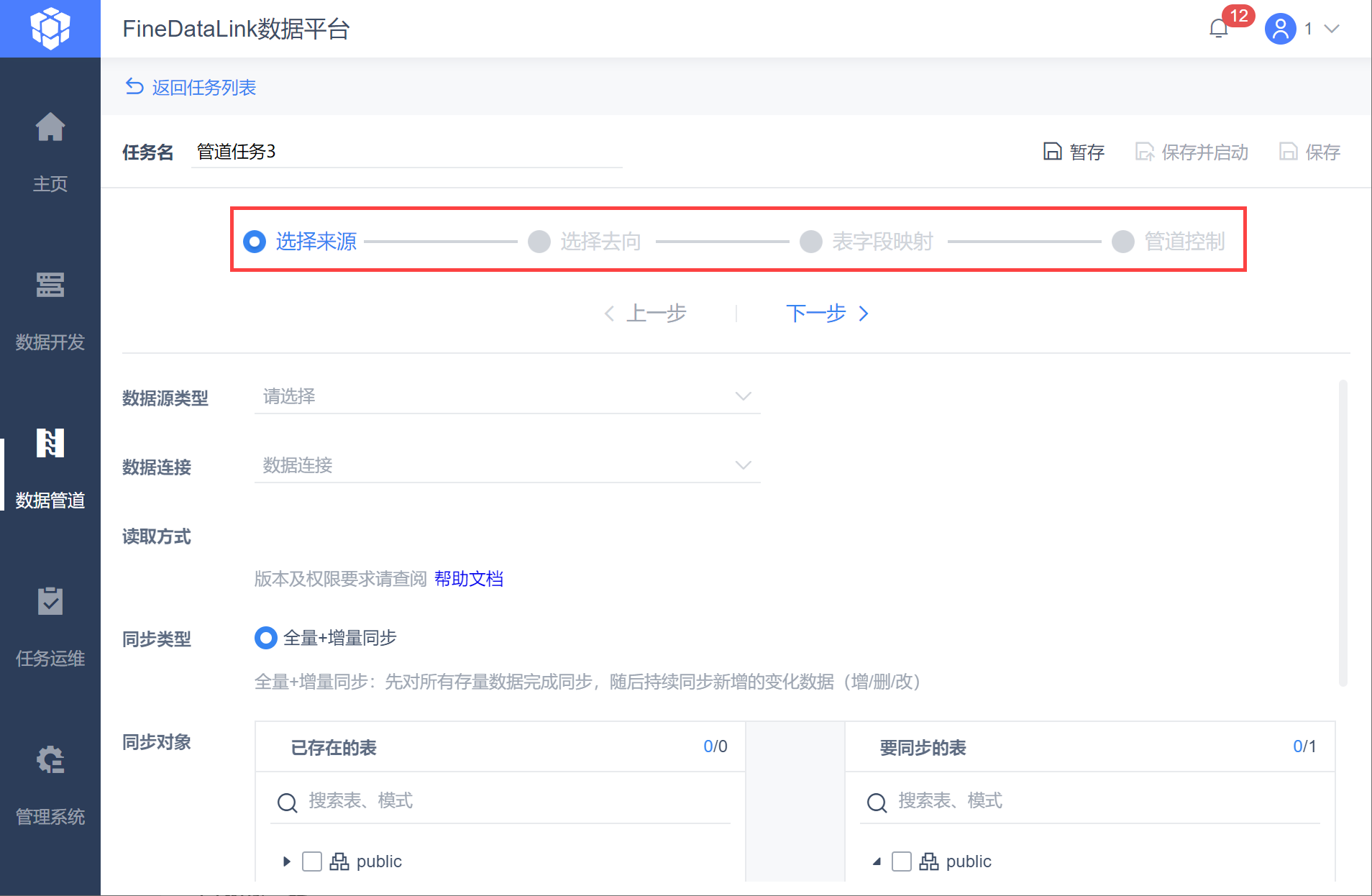Switch to the 选择去向 step label
Screen dimensions: 1372x896
point(601,242)
